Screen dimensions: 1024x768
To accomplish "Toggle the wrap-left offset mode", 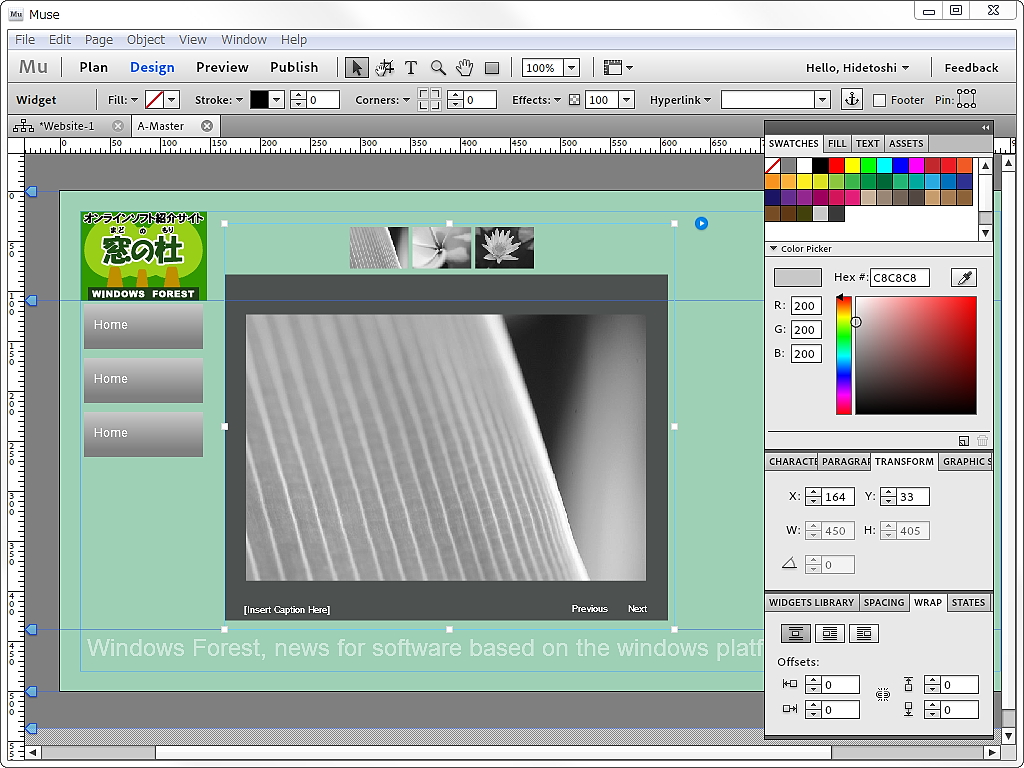I will (x=791, y=684).
